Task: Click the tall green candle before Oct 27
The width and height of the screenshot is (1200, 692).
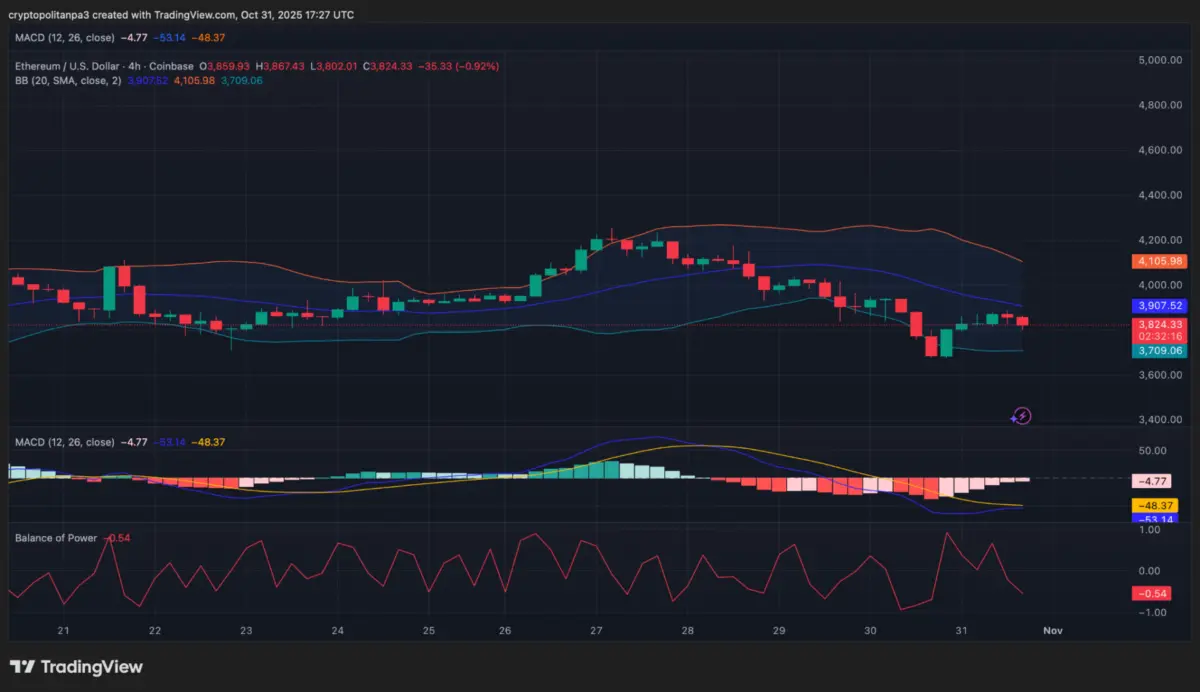Action: pos(580,260)
